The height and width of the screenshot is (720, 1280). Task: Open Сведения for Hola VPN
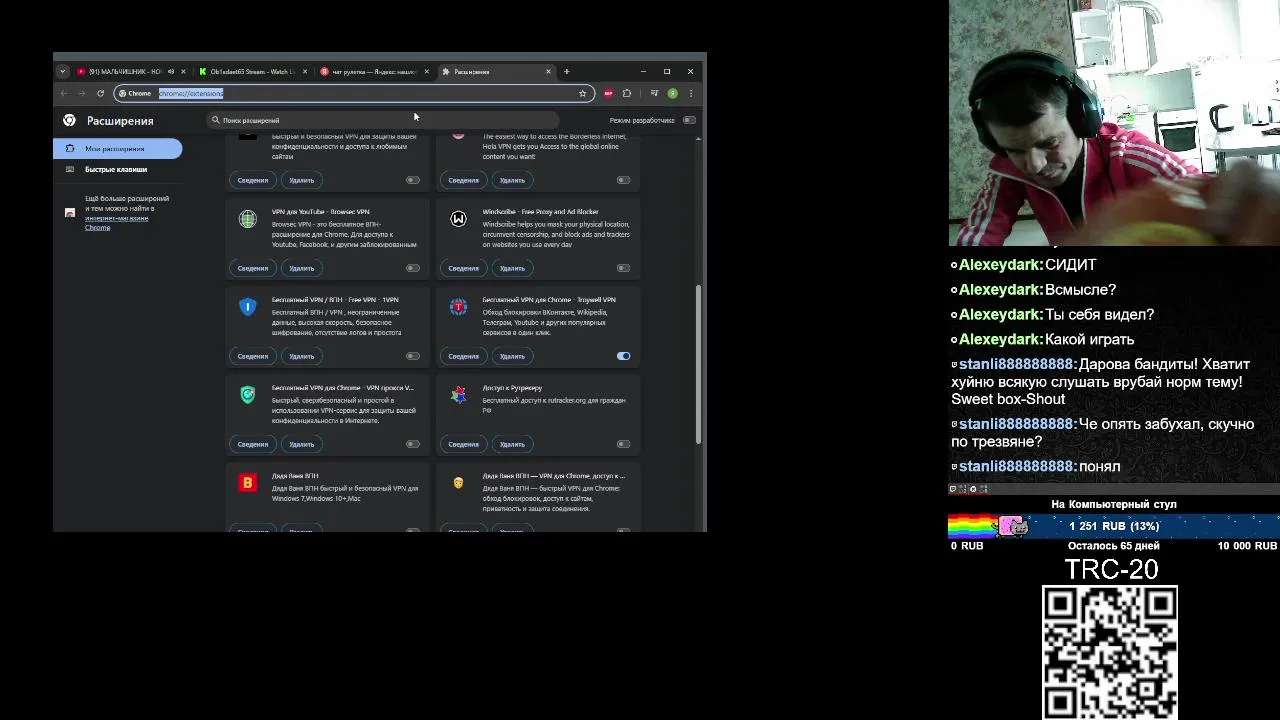click(463, 180)
